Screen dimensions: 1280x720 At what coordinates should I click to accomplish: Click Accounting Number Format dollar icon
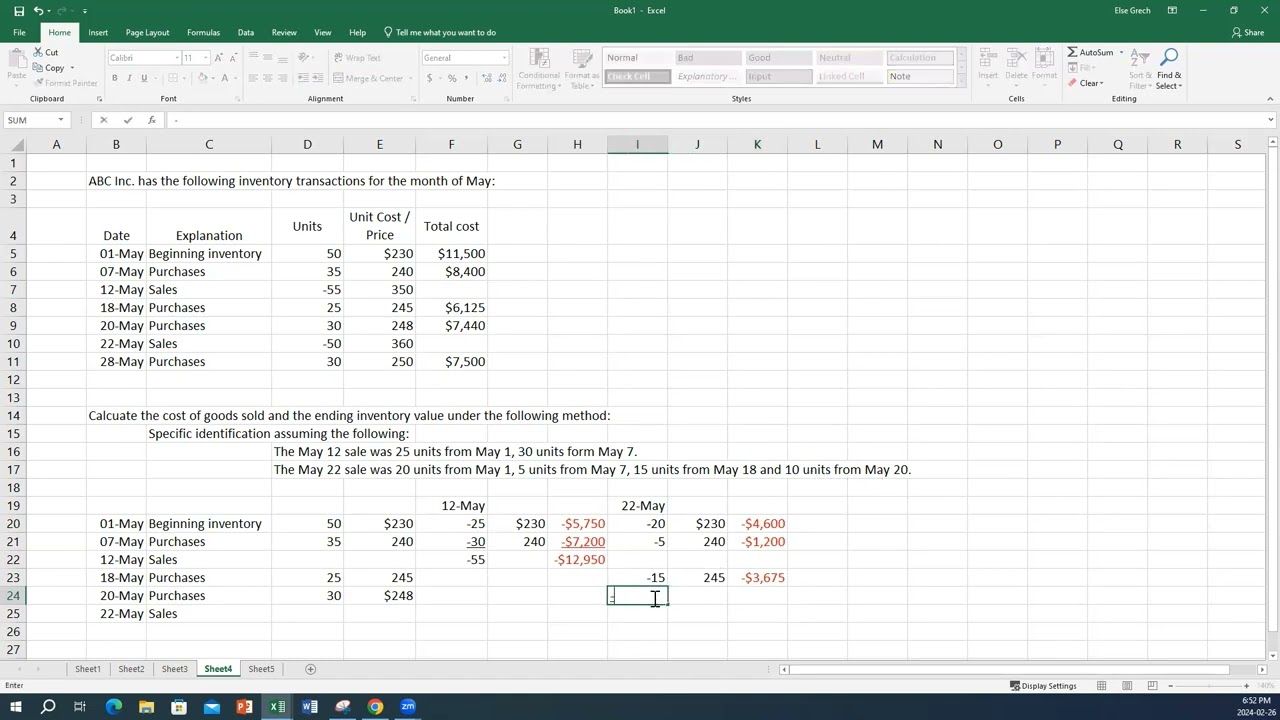[430, 78]
